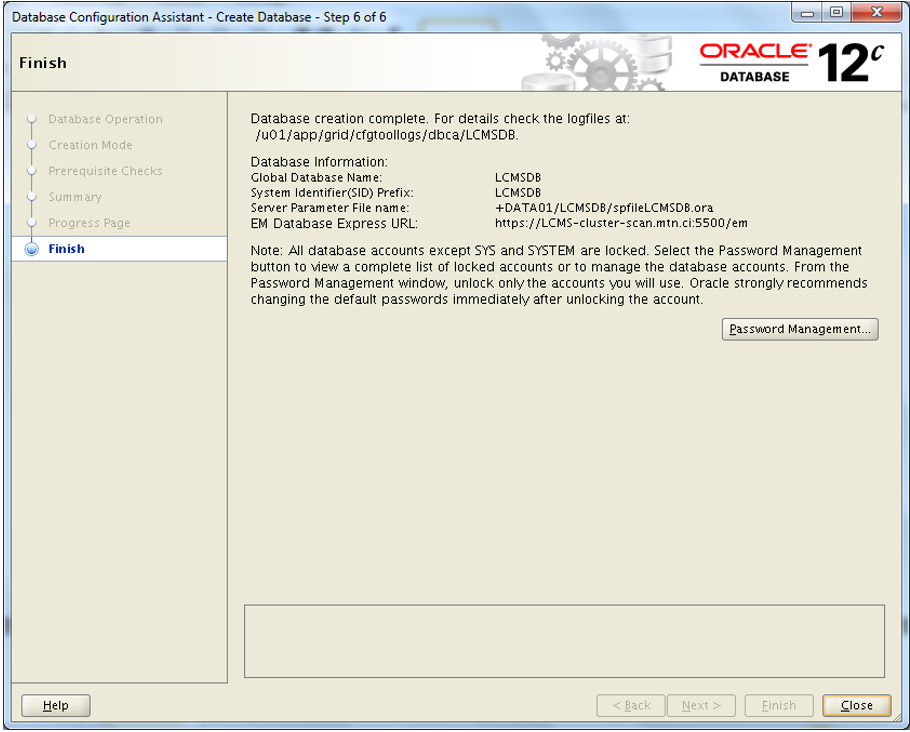Click the 'Finish' page title heading
910x732 pixels.
(x=43, y=63)
